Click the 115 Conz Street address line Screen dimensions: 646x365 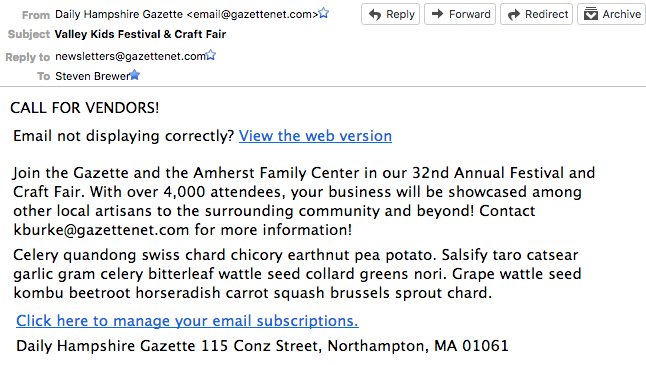click(x=262, y=346)
